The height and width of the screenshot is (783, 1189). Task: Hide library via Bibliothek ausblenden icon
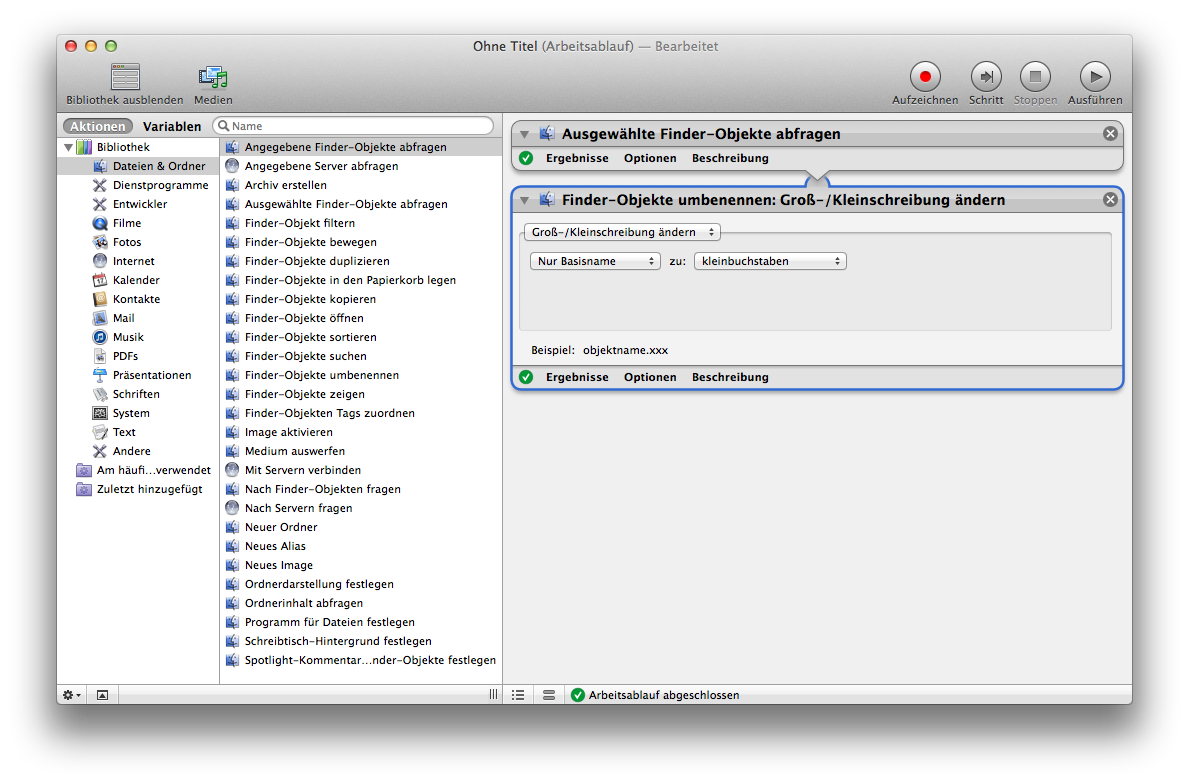coord(125,77)
